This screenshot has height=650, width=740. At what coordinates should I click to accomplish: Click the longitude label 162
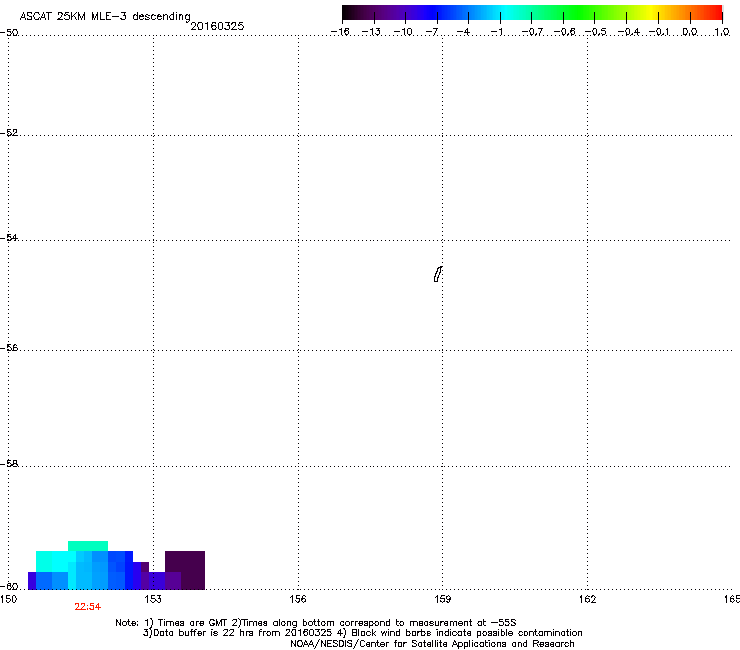[587, 599]
